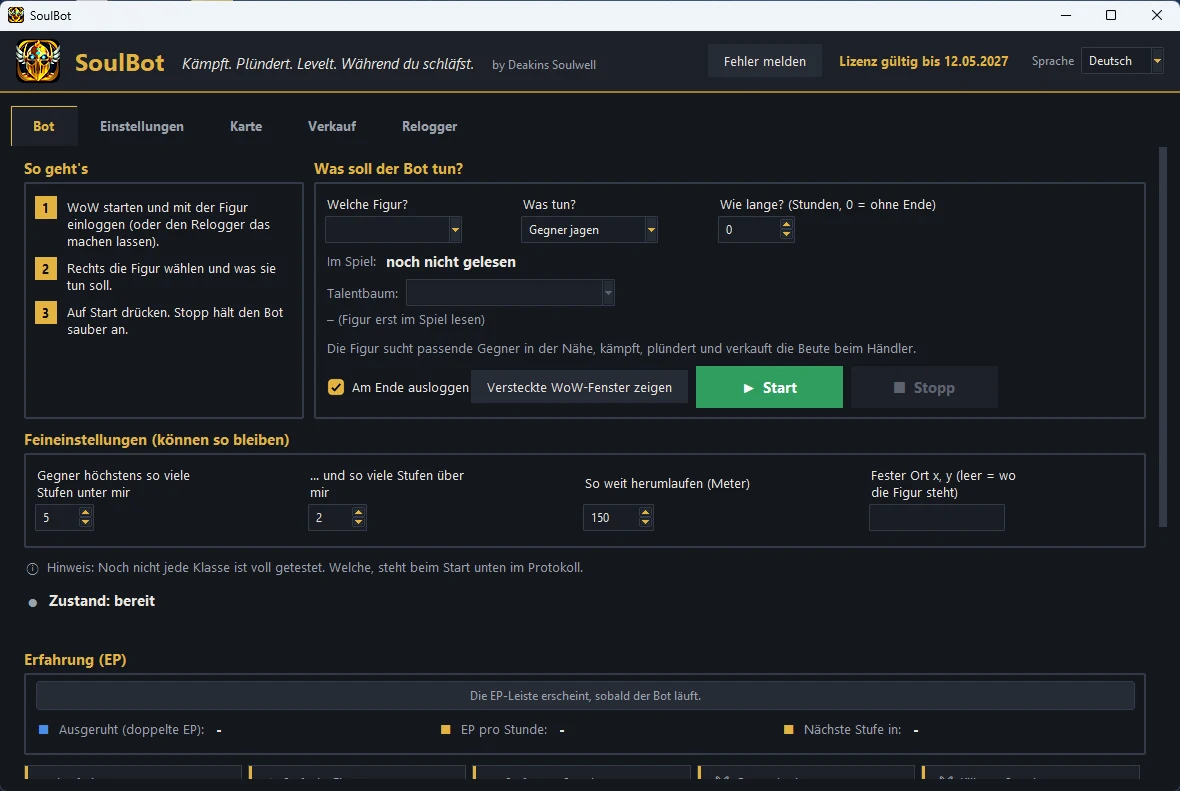Decrease levels under me spinner value
Image resolution: width=1180 pixels, height=791 pixels.
tap(85, 522)
